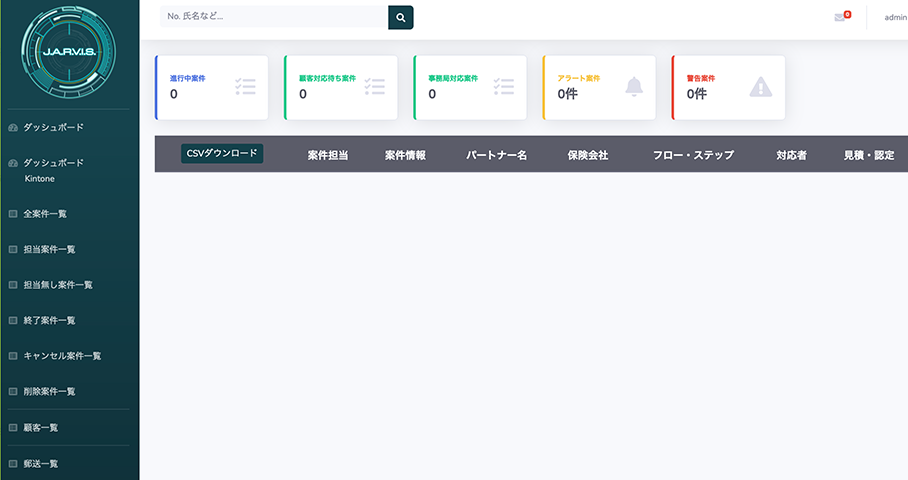Open ダッシュボード from the sidebar
The height and width of the screenshot is (480, 908).
click(x=53, y=127)
